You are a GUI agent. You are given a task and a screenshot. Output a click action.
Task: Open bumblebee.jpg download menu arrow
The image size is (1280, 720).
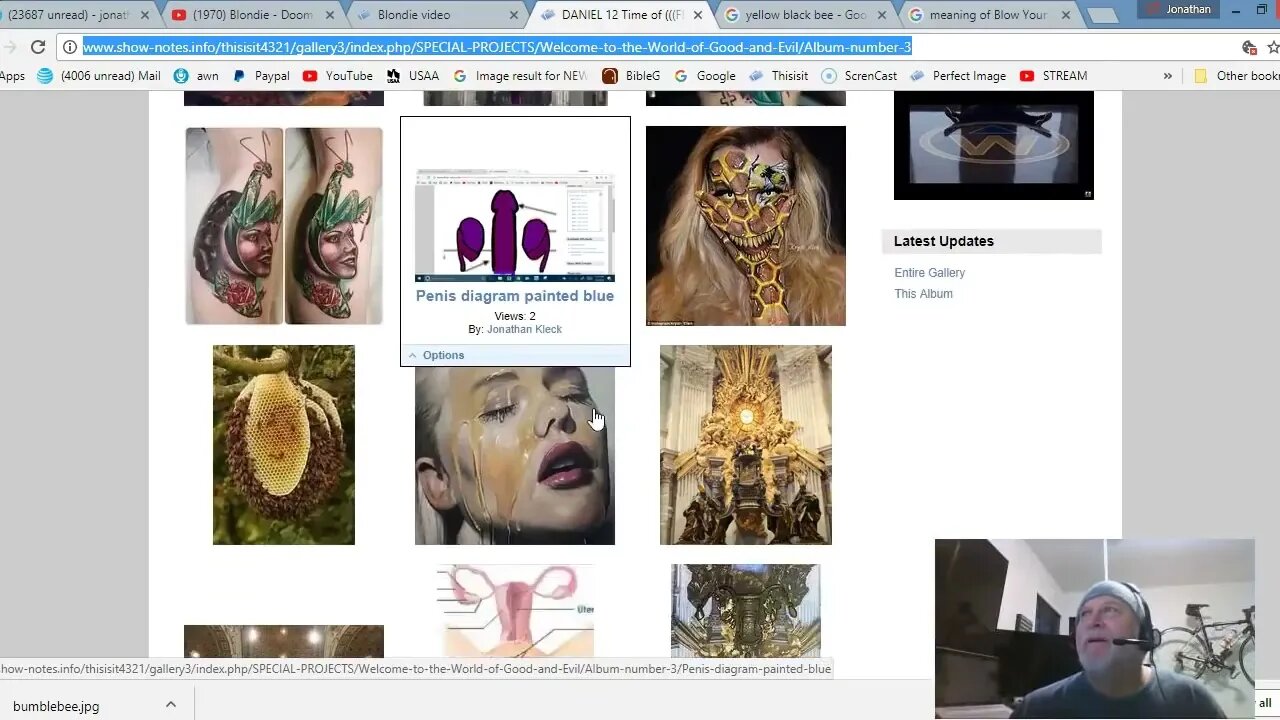(x=171, y=706)
